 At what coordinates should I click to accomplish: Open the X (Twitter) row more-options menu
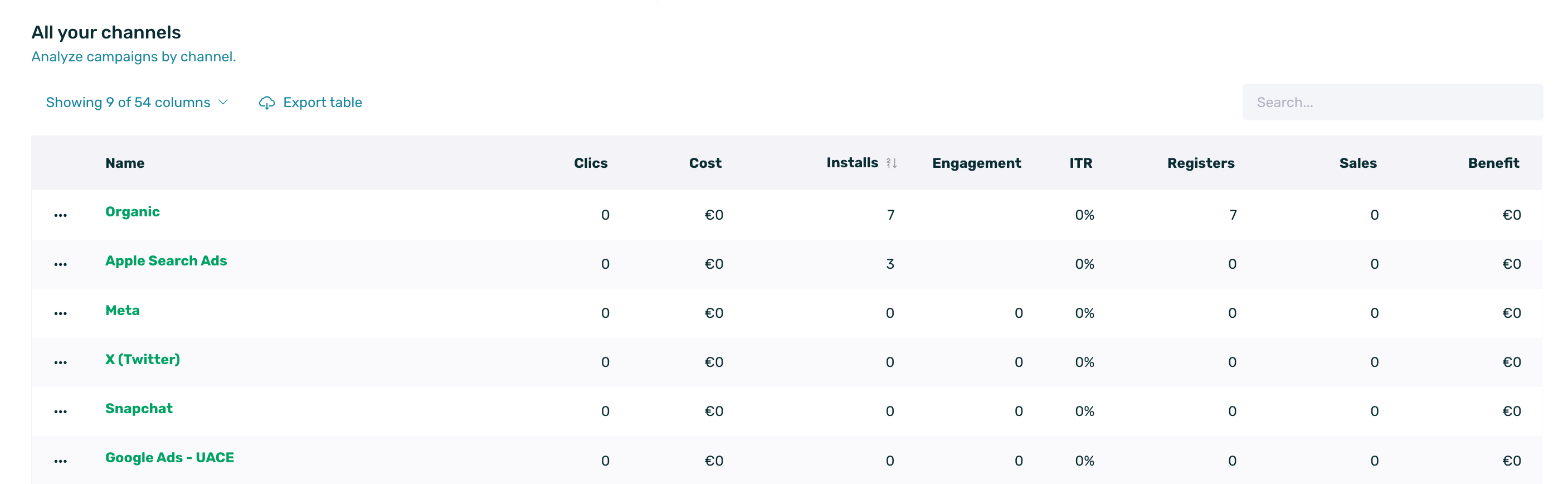tap(60, 362)
